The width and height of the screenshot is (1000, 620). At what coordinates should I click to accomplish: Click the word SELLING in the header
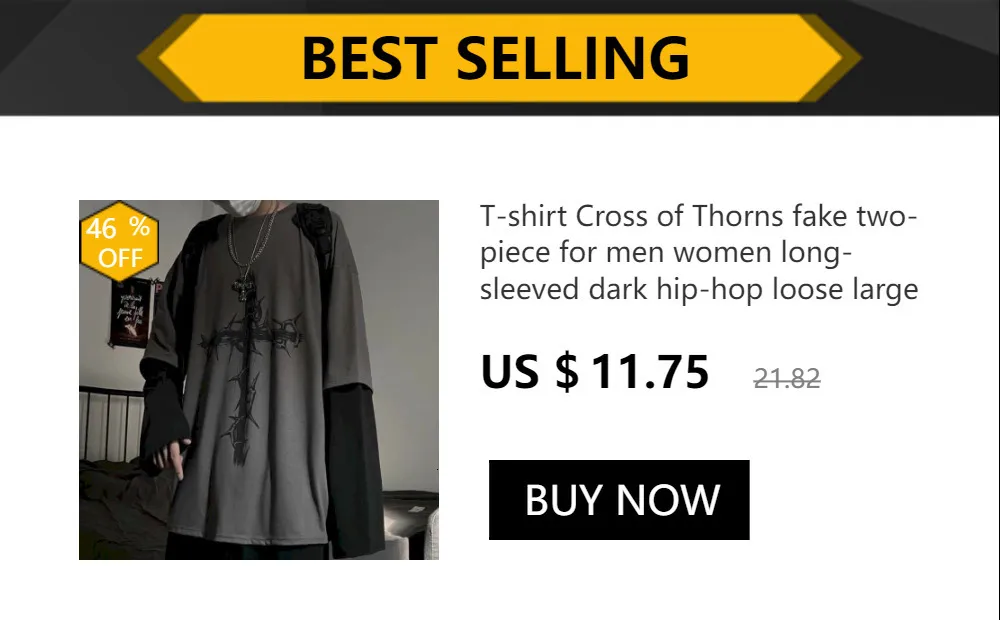pos(573,58)
